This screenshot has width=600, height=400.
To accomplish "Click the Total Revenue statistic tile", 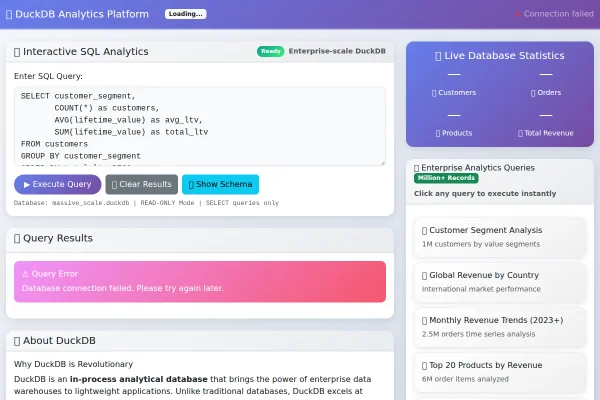I will [546, 124].
